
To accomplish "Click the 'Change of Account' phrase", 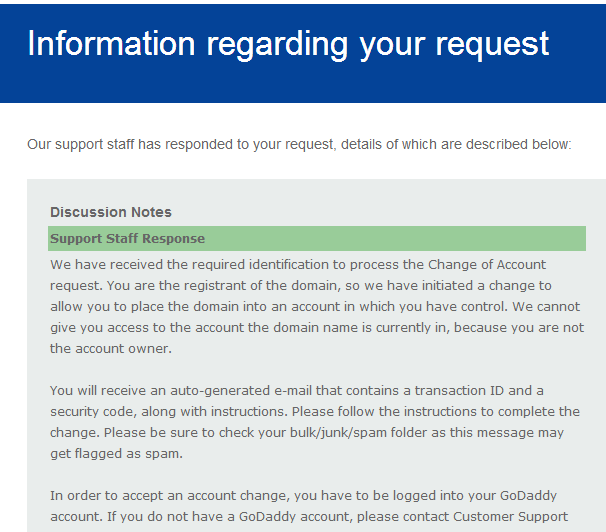I will click(x=487, y=265).
